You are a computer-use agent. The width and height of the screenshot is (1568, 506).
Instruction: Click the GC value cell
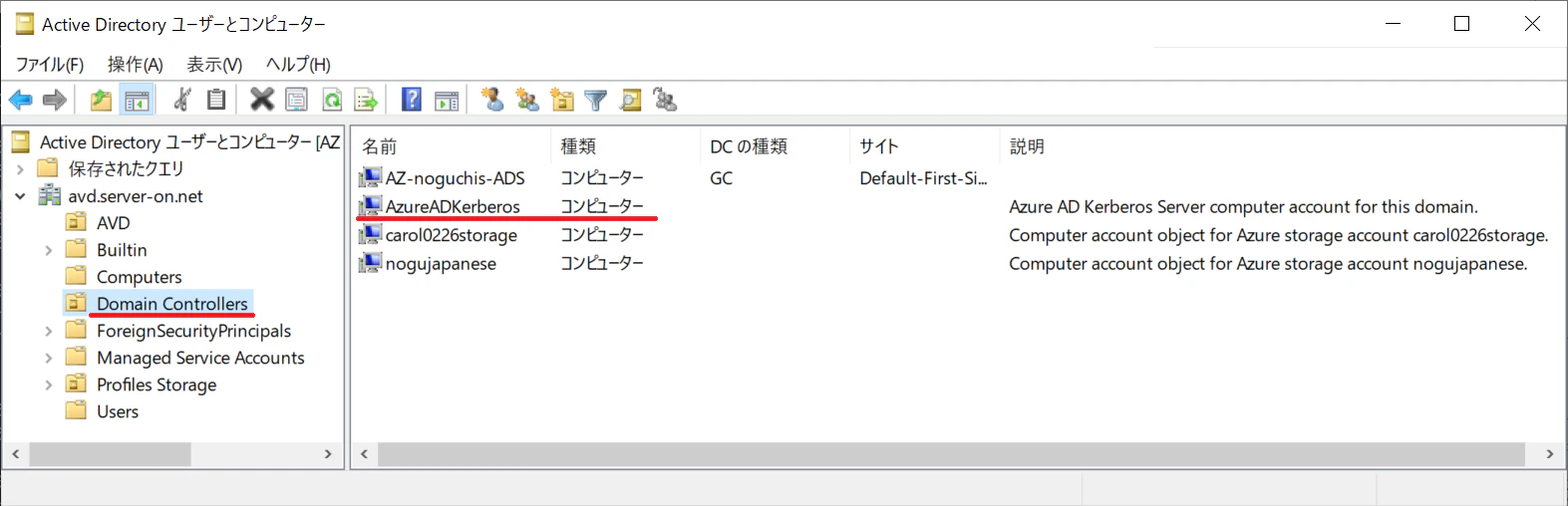(x=721, y=178)
